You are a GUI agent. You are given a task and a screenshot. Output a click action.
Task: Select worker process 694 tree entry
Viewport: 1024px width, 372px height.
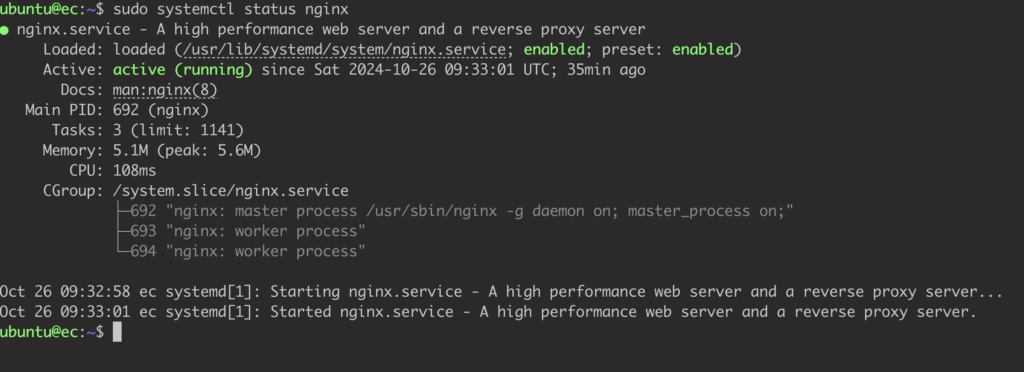(x=241, y=252)
